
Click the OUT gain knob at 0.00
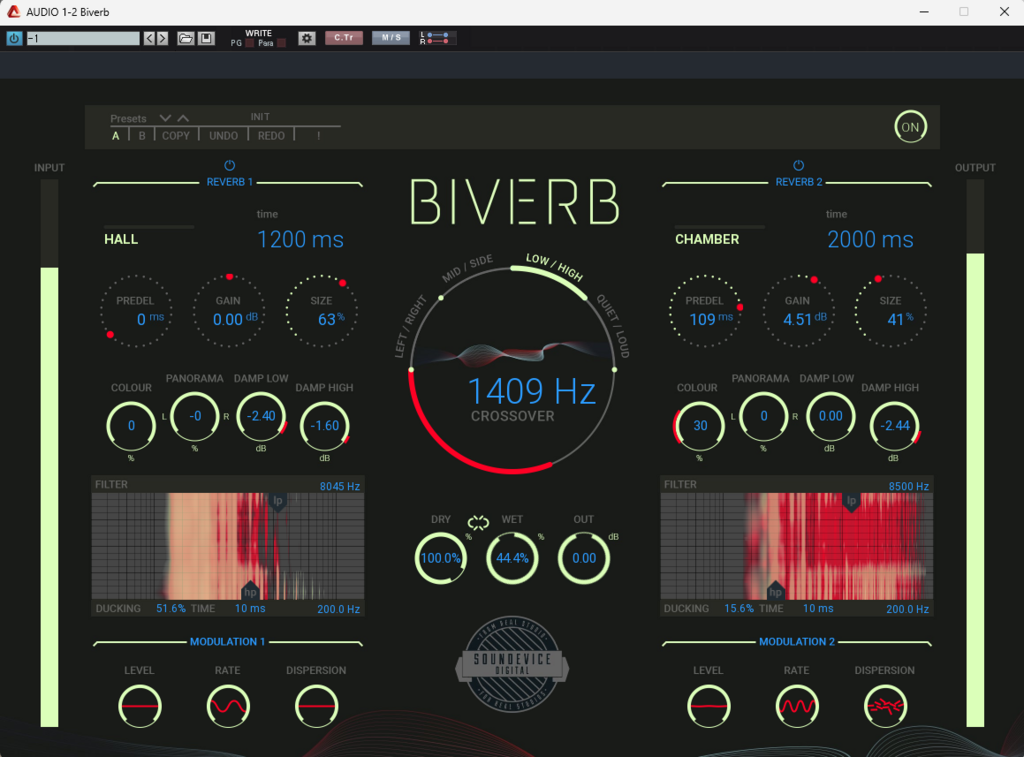[x=584, y=558]
